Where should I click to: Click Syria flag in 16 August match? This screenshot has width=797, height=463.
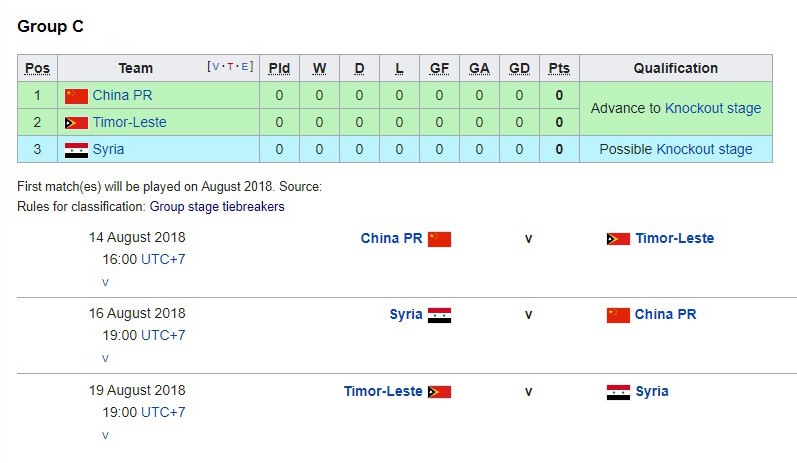coord(439,315)
